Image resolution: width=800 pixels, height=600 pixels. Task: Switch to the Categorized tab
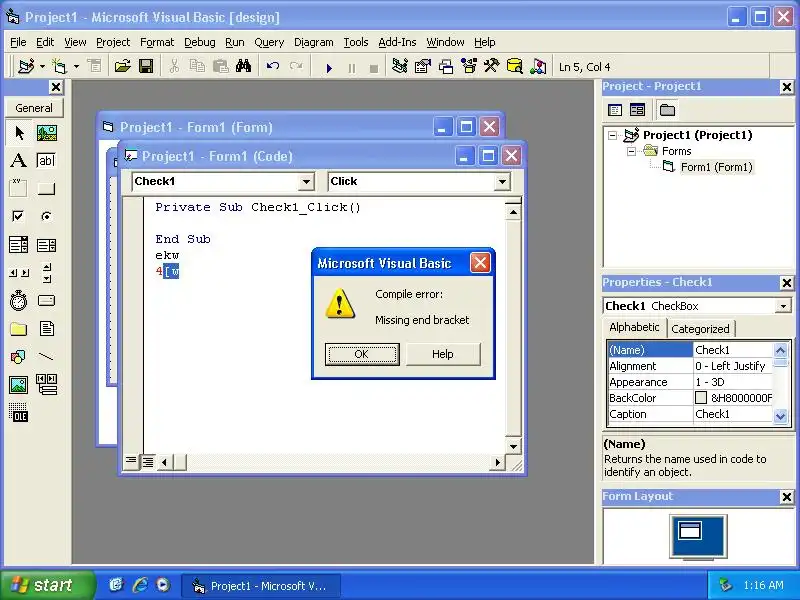700,329
